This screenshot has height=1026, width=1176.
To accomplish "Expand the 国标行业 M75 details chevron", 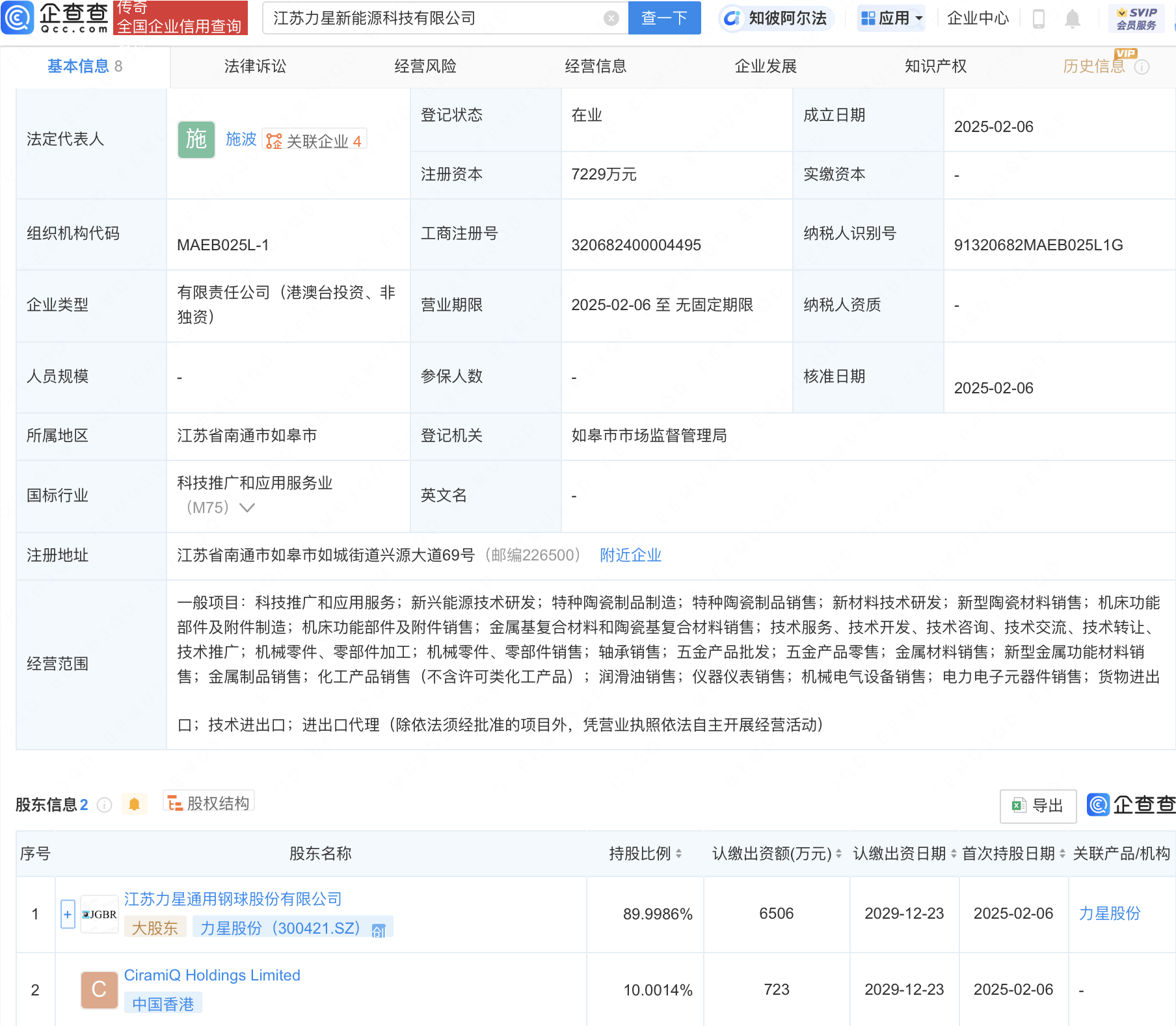I will [247, 508].
